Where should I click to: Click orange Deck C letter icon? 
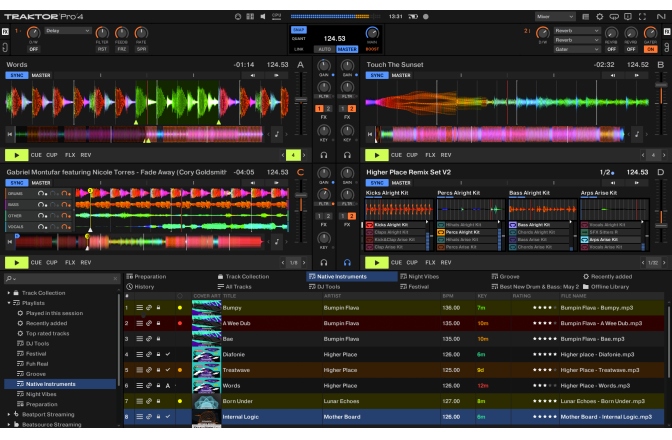[300, 172]
